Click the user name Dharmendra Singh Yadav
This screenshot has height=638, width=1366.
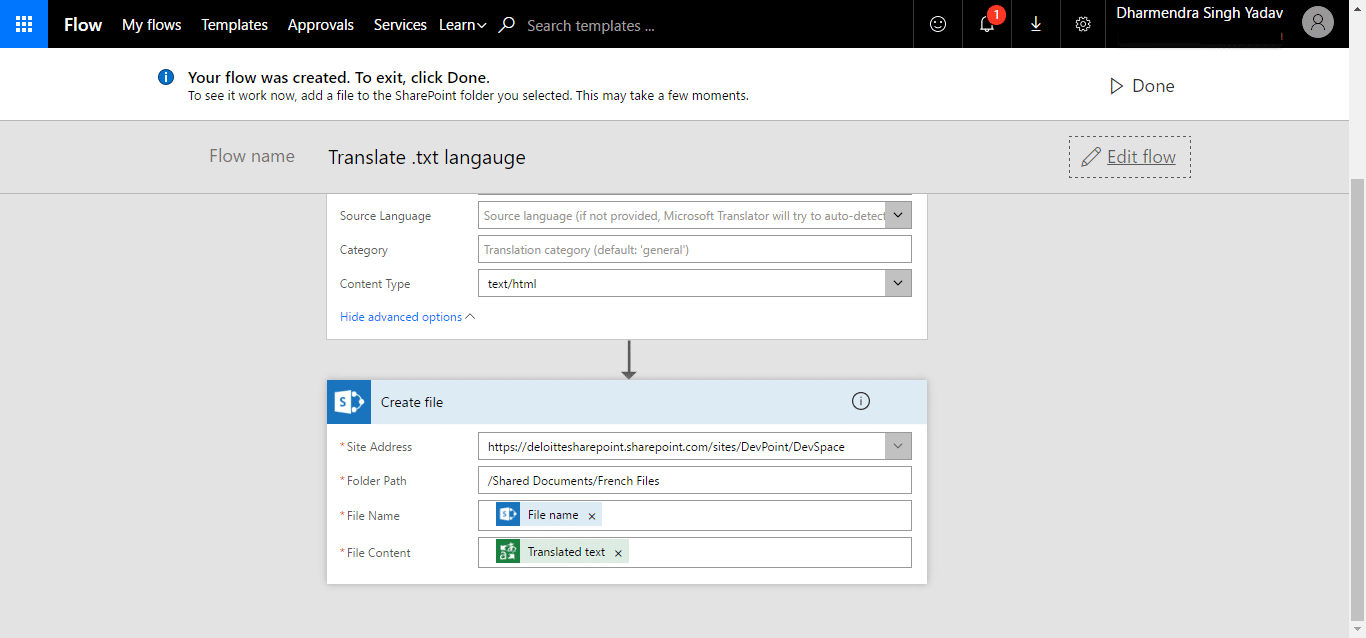coord(1200,14)
